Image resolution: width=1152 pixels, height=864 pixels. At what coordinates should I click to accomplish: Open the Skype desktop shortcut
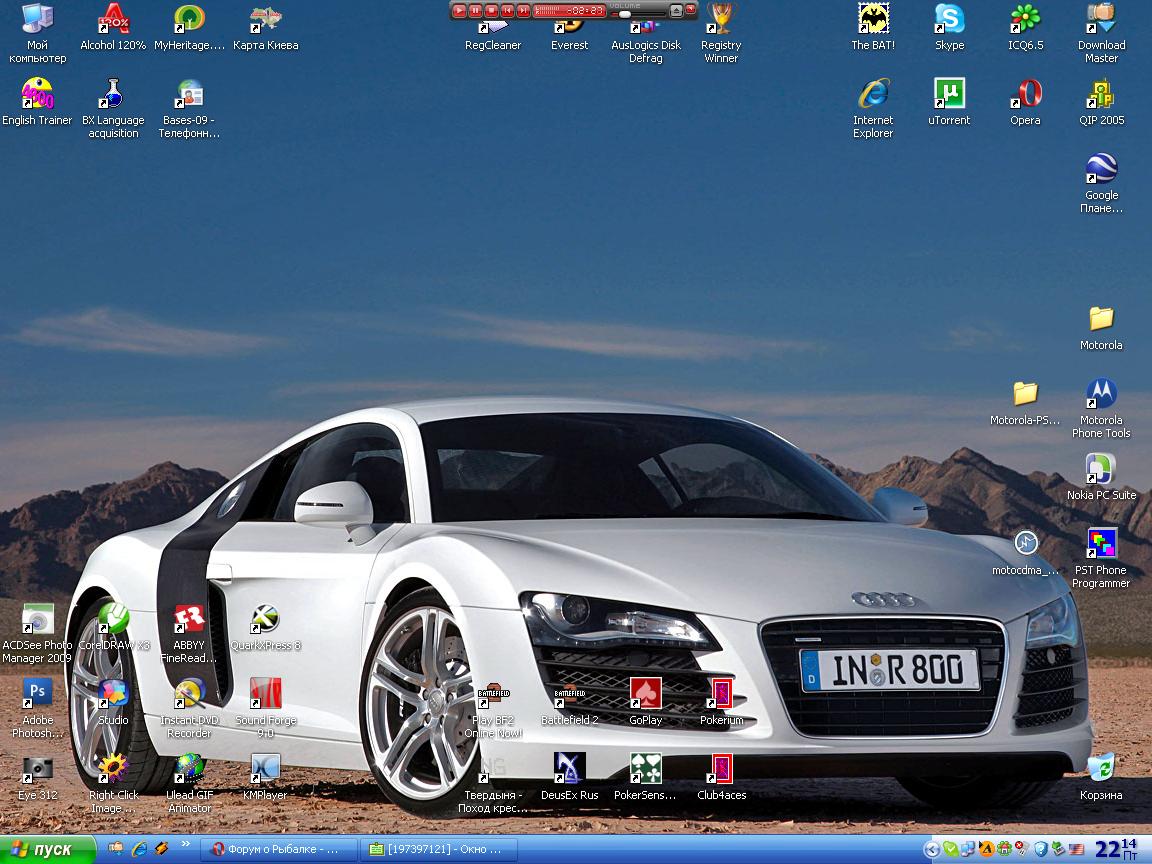pos(949,19)
